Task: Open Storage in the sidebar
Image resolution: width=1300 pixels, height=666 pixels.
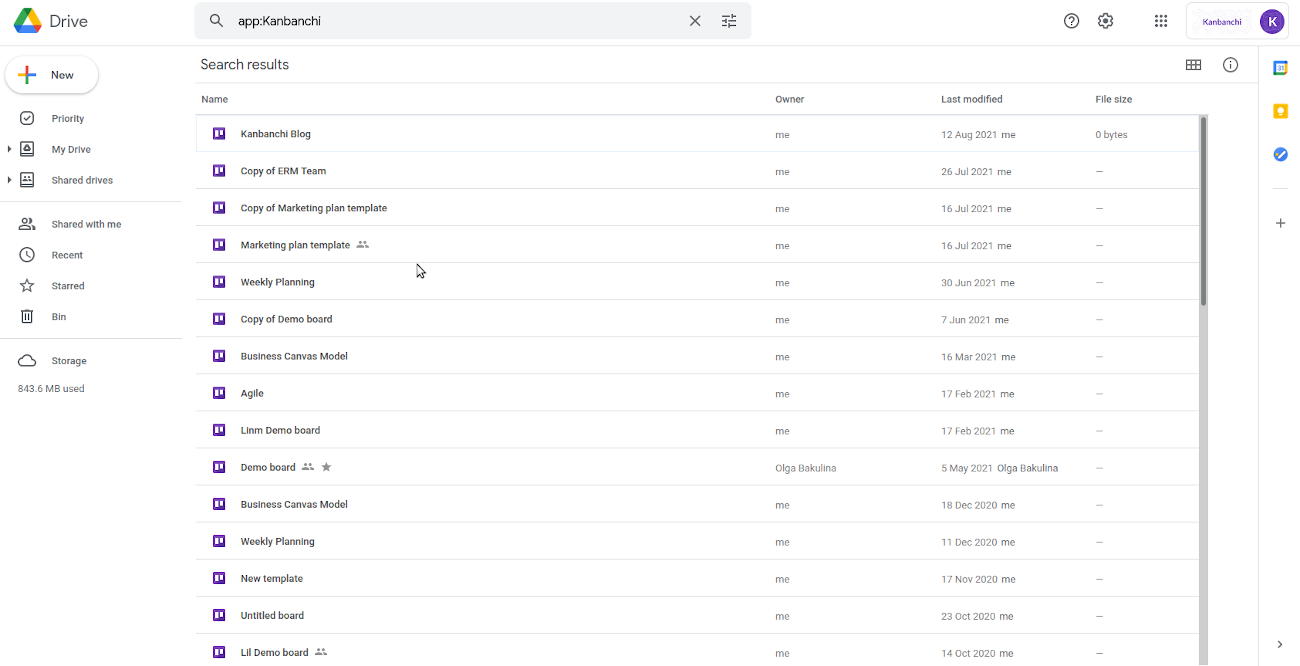Action: point(69,361)
